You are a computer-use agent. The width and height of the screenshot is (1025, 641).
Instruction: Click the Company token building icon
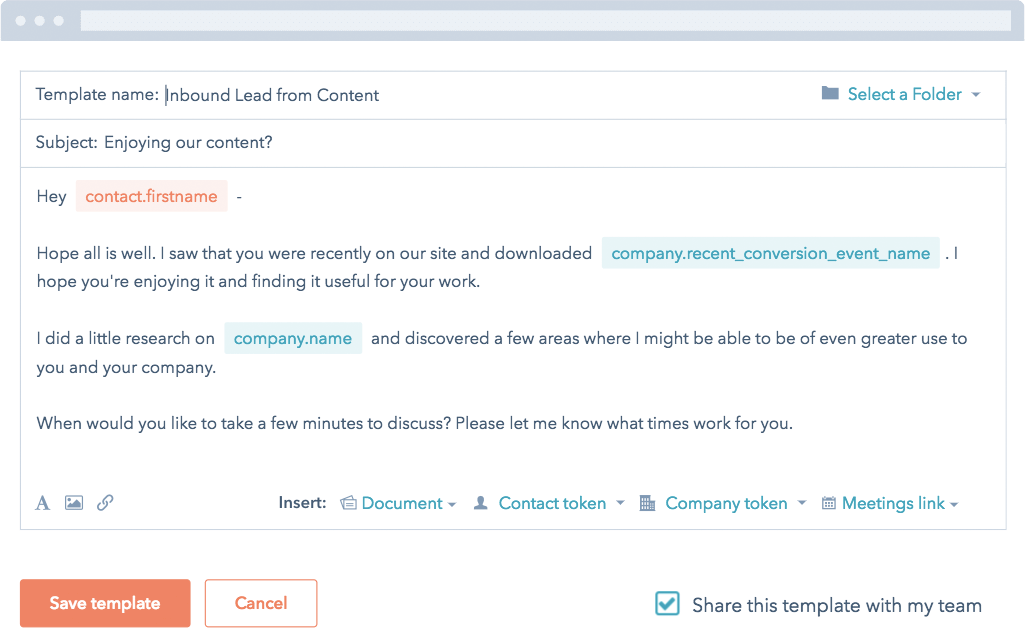648,503
